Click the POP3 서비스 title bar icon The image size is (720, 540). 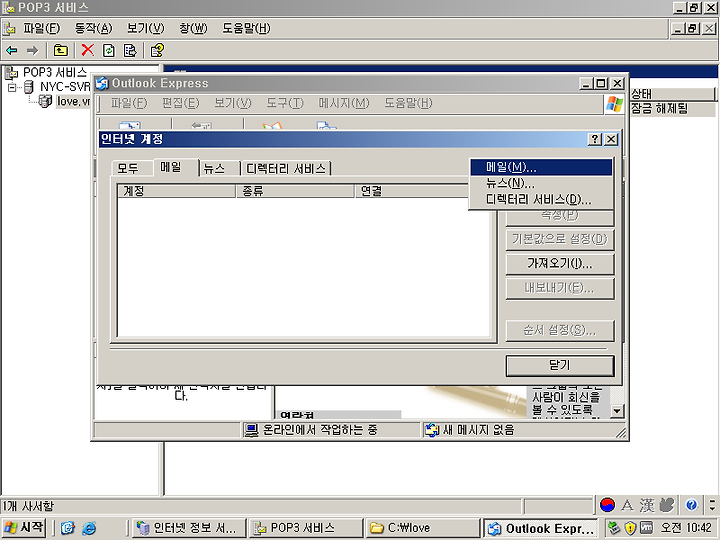[x=8, y=7]
